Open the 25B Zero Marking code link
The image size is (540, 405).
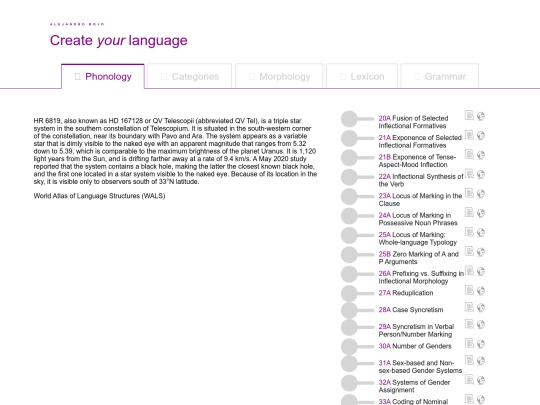tap(385, 254)
